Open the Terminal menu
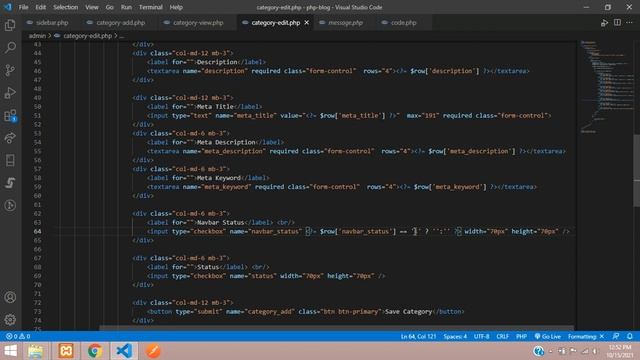Image resolution: width=640 pixels, height=360 pixels. (x=151, y=7)
